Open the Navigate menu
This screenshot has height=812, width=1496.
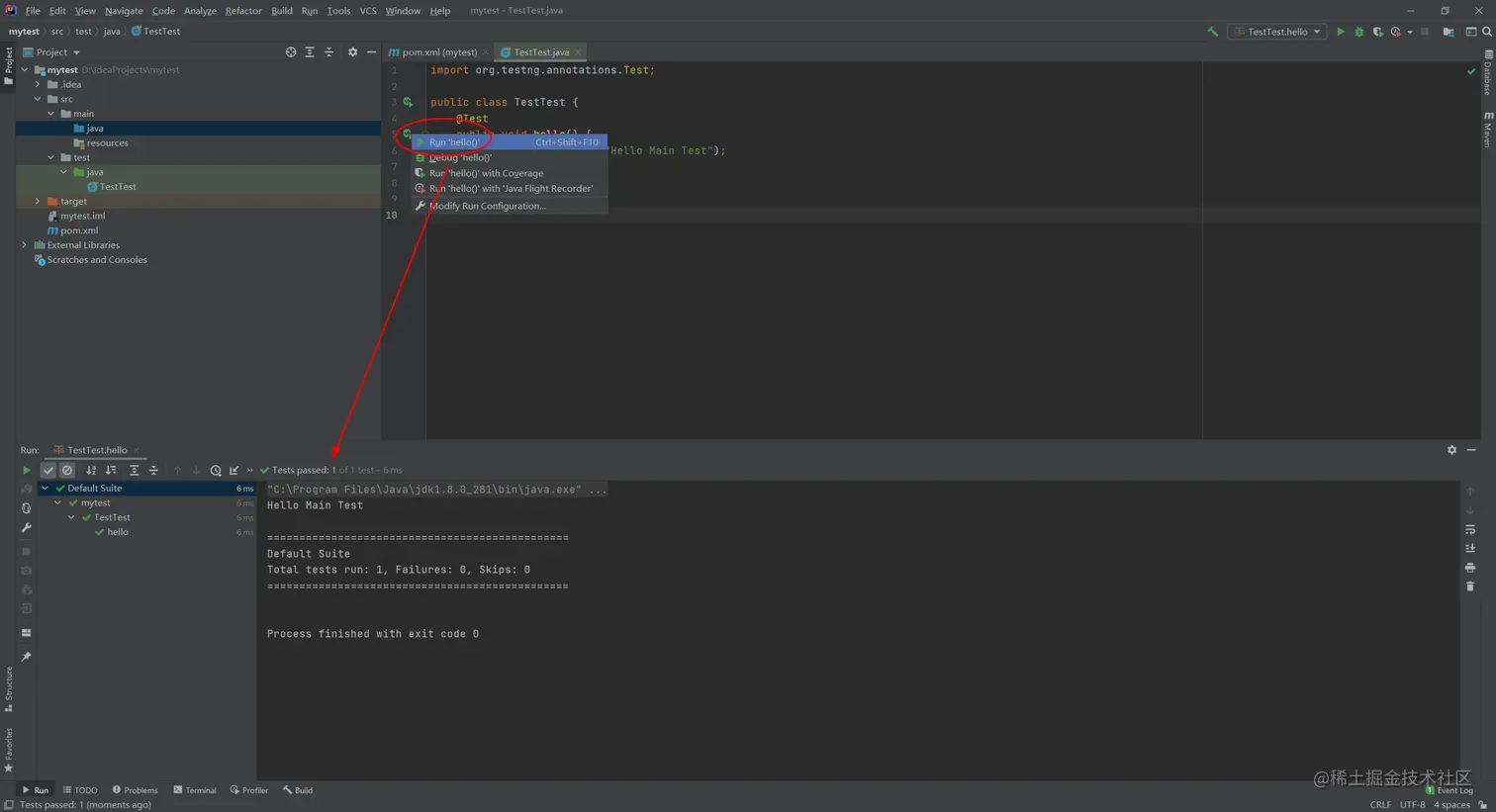124,11
